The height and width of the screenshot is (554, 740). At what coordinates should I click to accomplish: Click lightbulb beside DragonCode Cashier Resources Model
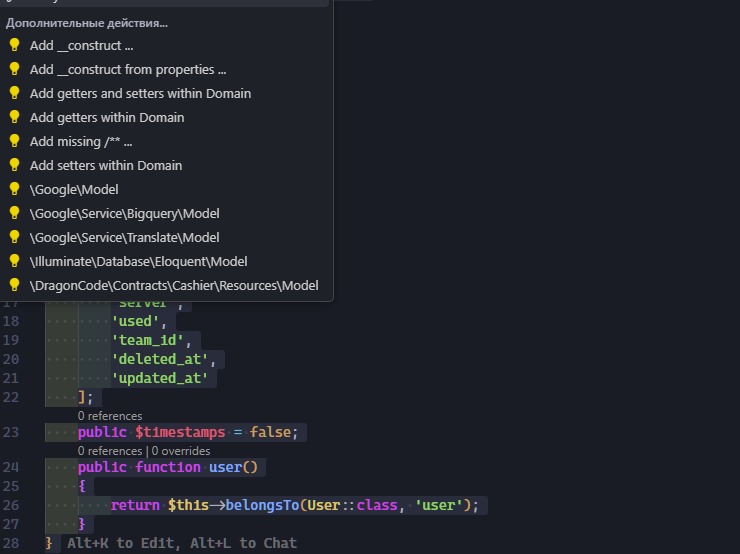(14, 285)
